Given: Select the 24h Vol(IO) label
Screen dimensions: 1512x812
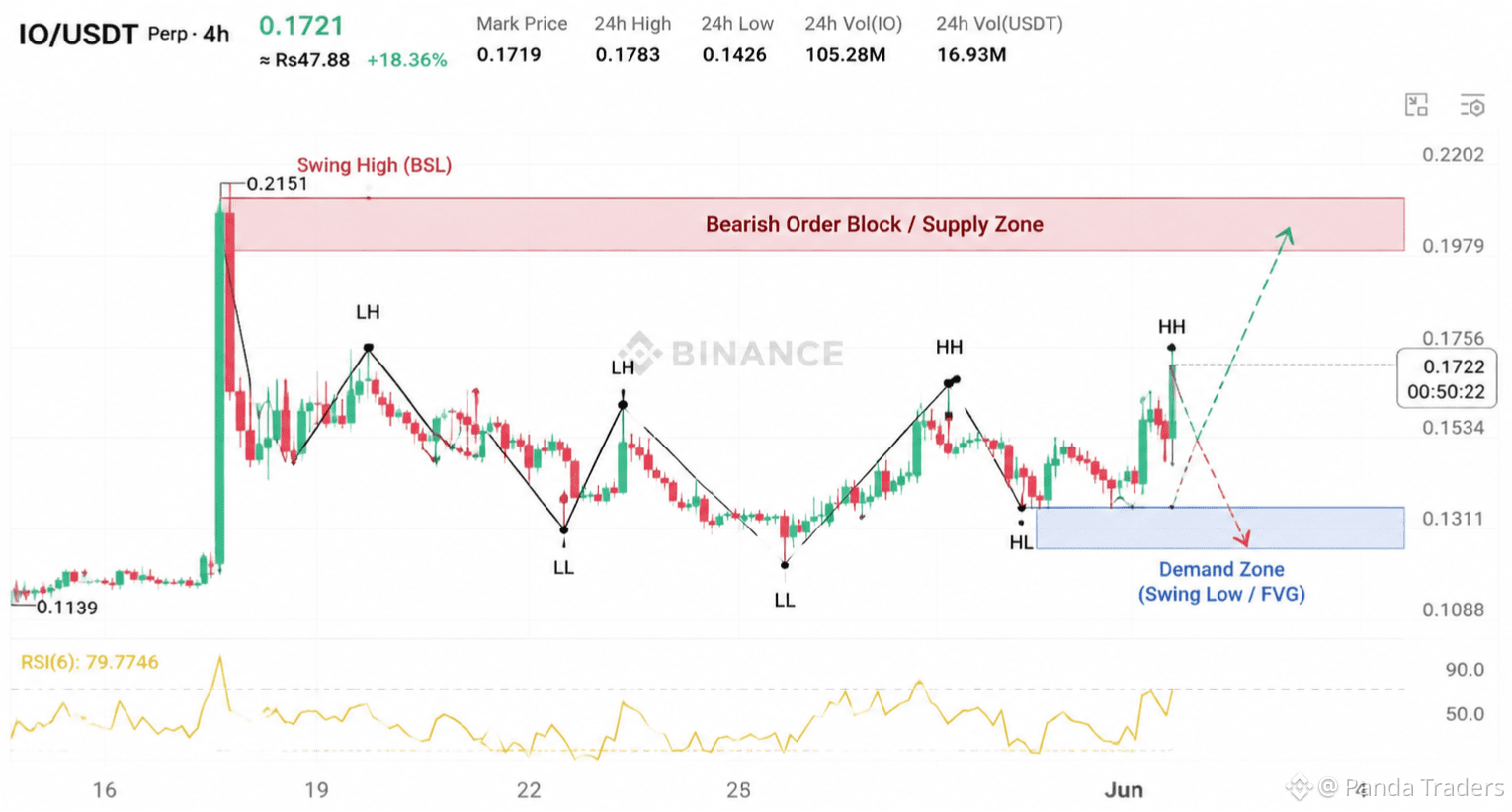Looking at the screenshot, I should point(853,24).
